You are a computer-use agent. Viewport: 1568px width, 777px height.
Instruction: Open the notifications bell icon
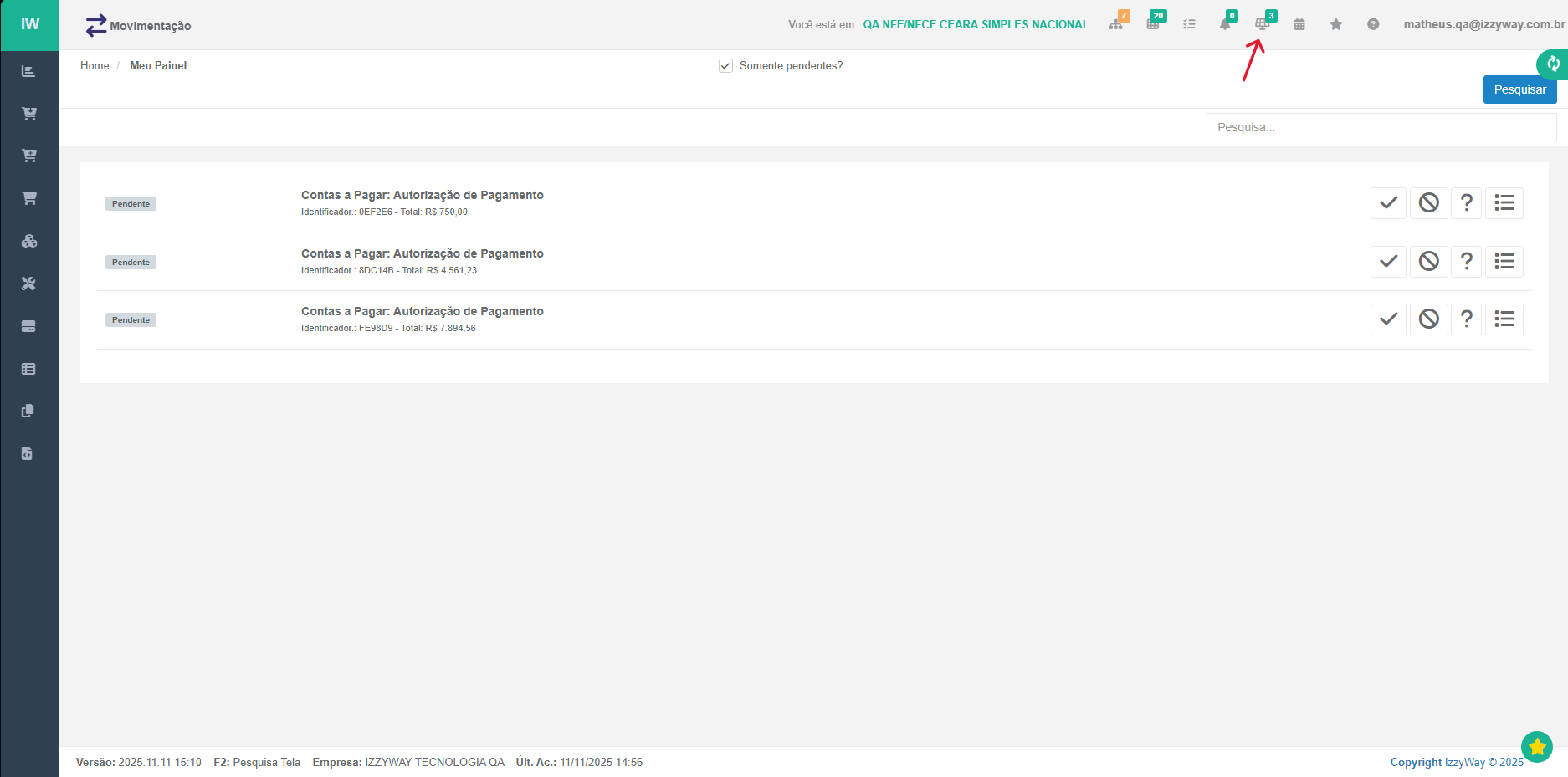coord(1225,24)
